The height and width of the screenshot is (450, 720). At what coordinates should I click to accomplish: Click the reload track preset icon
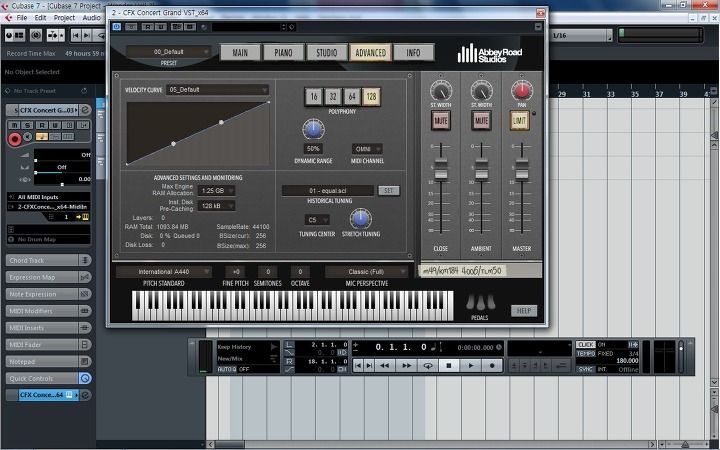click(x=84, y=91)
